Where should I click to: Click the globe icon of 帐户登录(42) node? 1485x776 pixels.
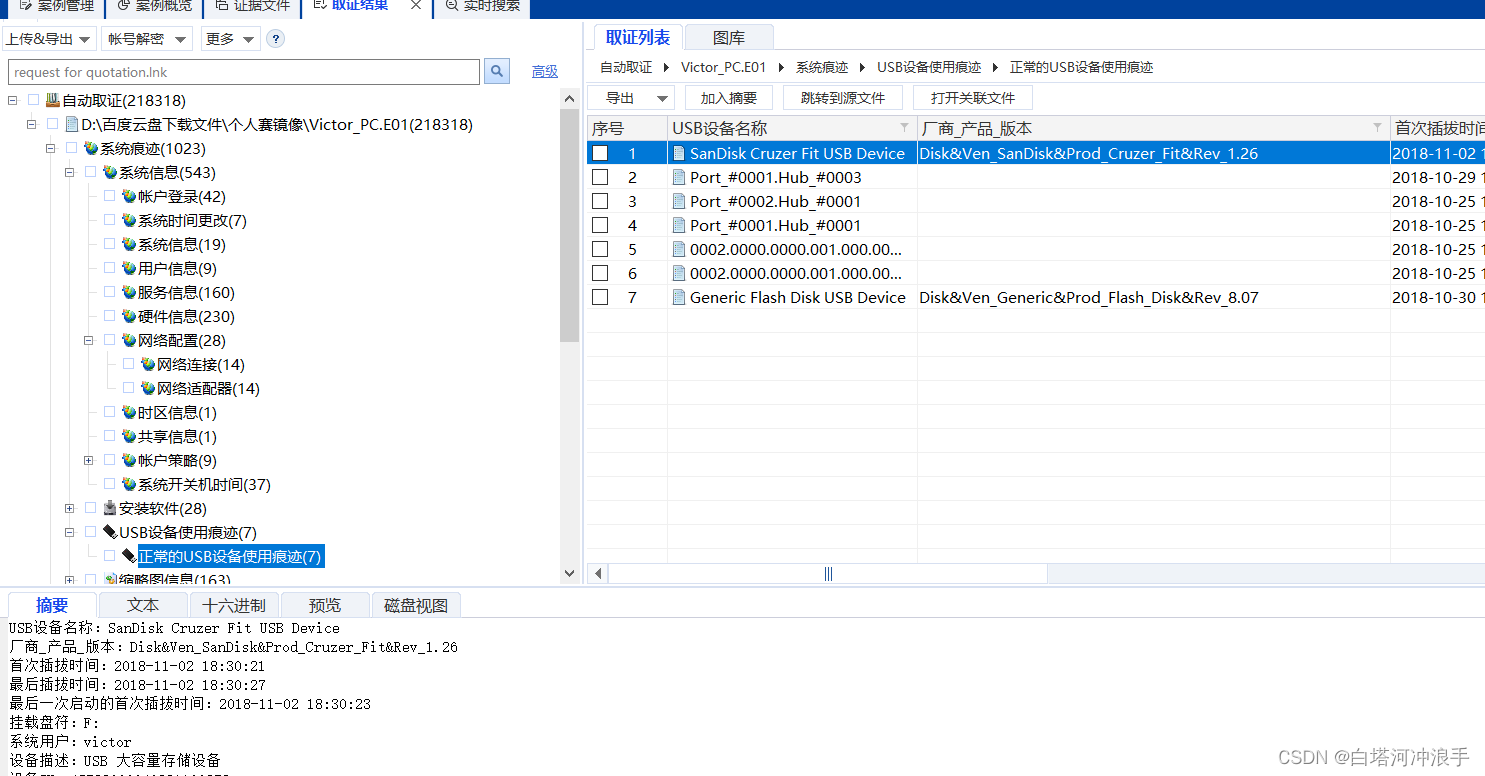pyautogui.click(x=129, y=196)
